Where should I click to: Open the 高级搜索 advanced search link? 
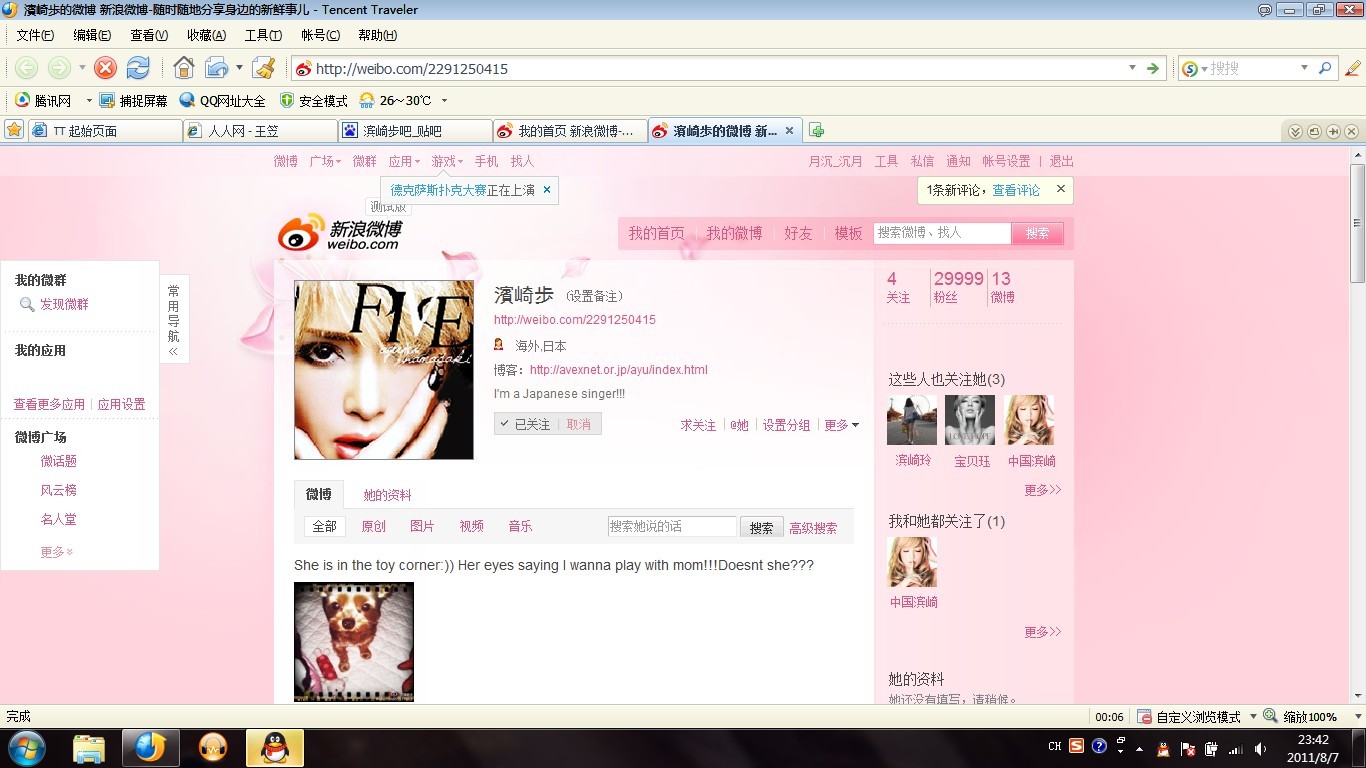[813, 528]
